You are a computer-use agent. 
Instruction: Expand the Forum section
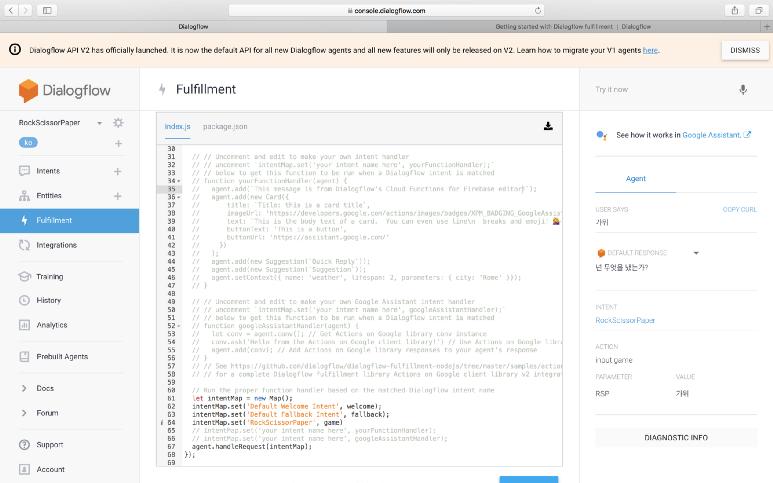[x=47, y=412]
